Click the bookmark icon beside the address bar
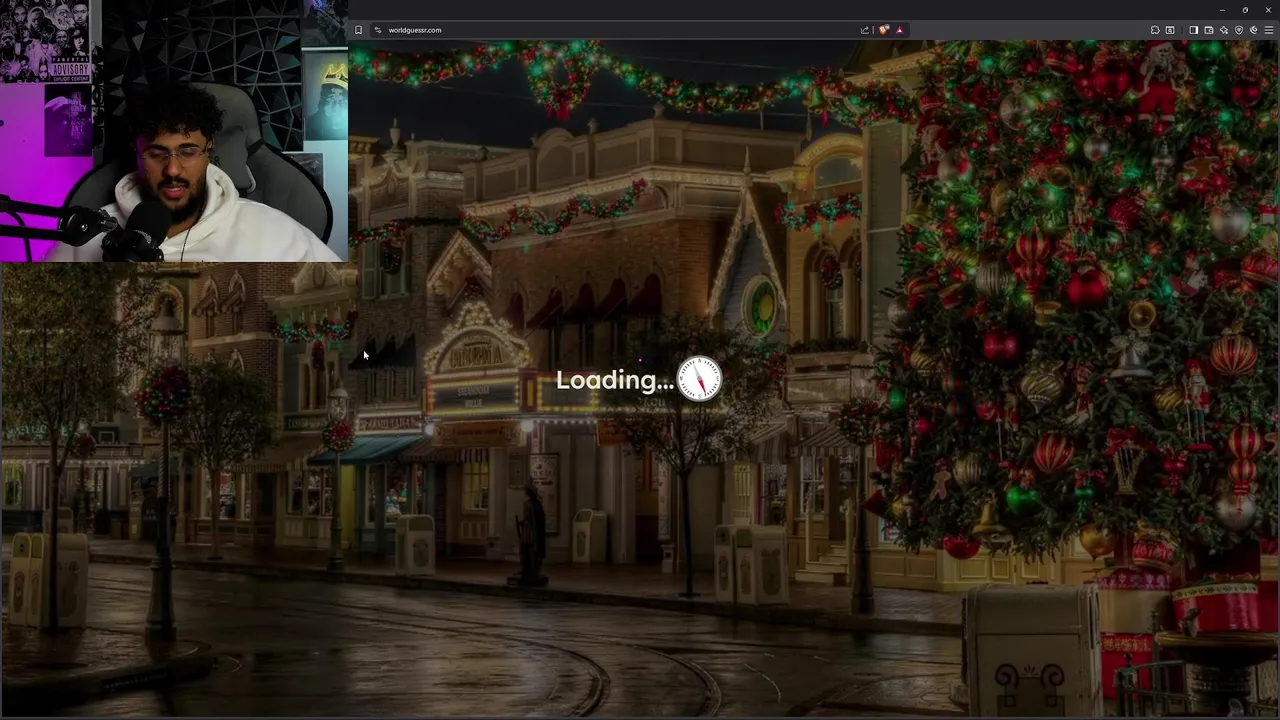This screenshot has width=1280, height=720. point(358,30)
